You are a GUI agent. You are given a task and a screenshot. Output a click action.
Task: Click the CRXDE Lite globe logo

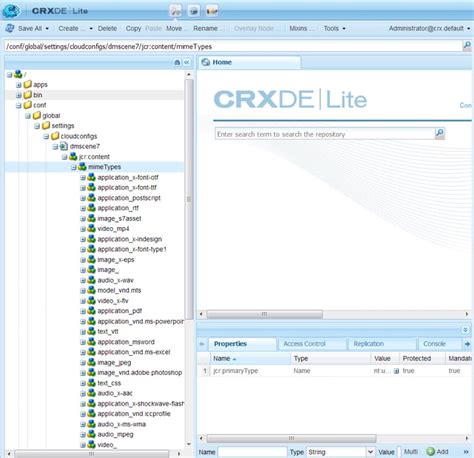[11, 10]
